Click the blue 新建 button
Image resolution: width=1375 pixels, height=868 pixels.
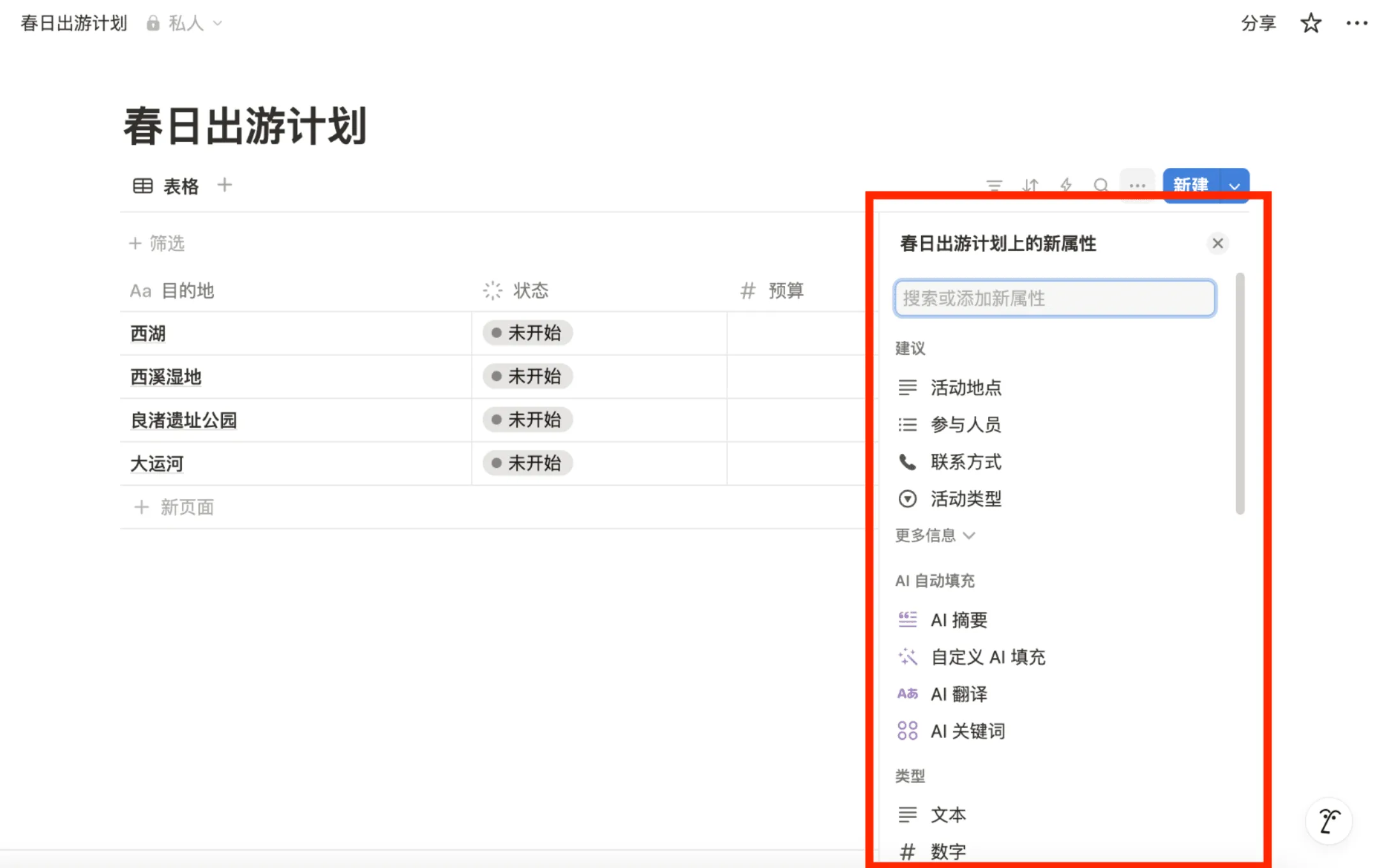pyautogui.click(x=1191, y=185)
